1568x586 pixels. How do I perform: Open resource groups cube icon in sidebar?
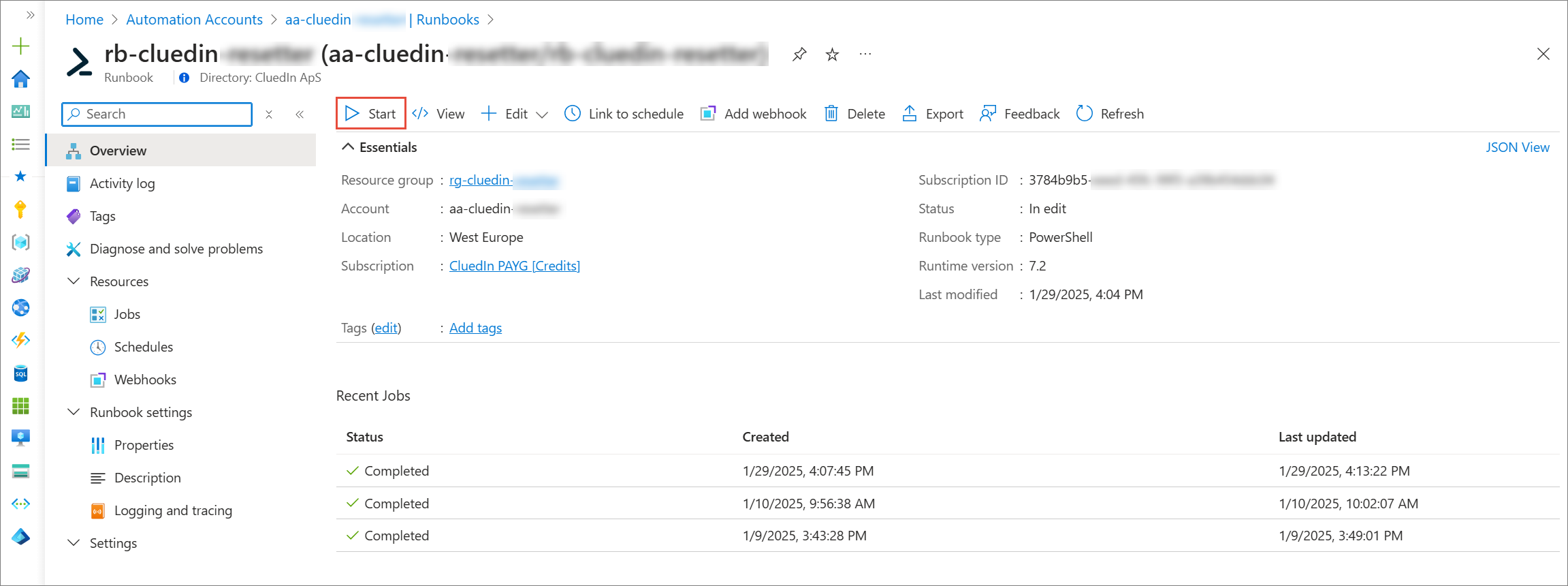(x=21, y=242)
